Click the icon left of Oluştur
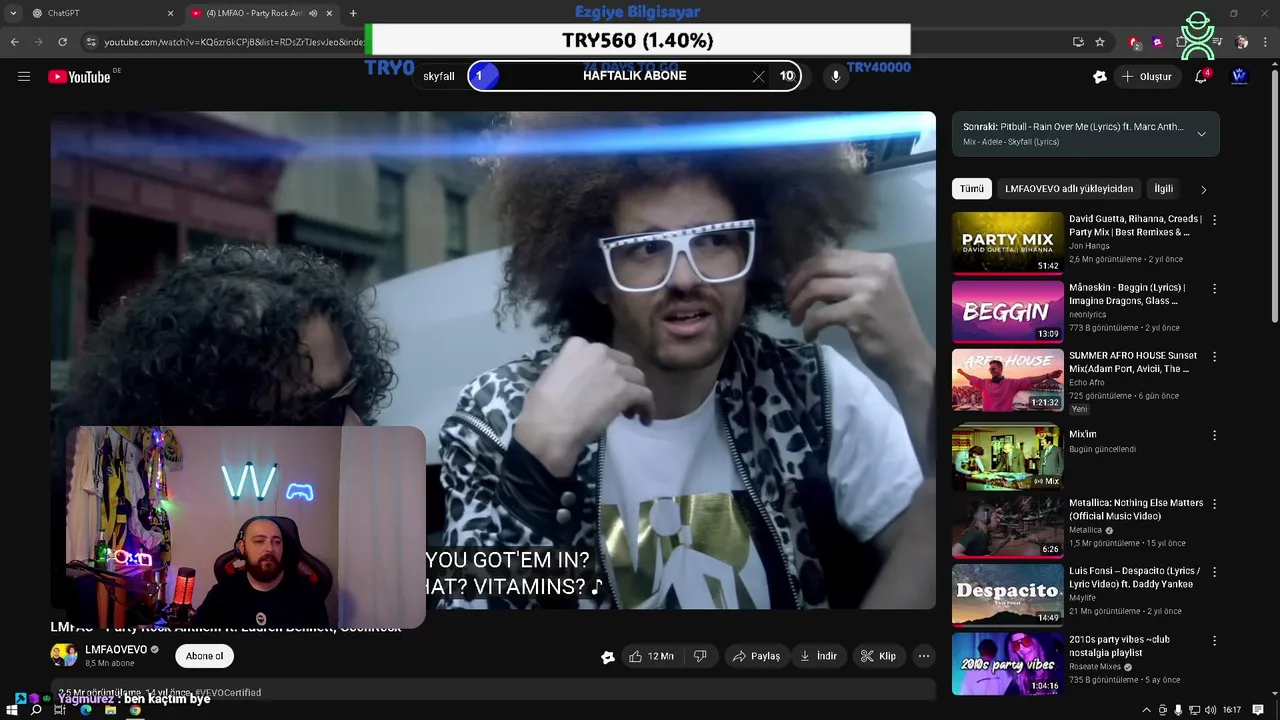The width and height of the screenshot is (1280, 720). tap(1100, 77)
